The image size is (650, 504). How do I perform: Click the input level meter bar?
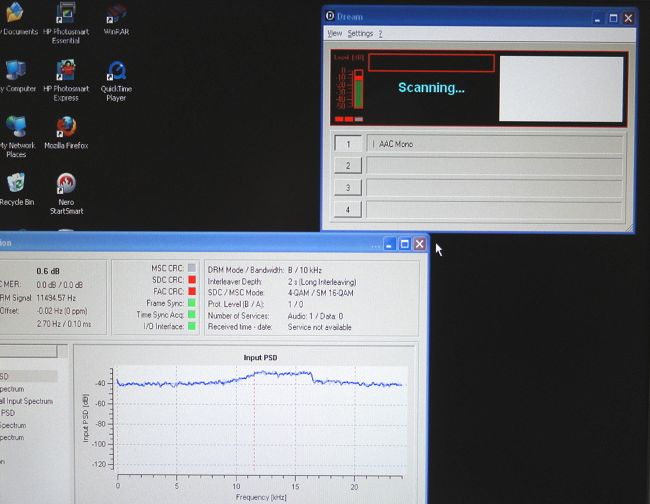(358, 89)
